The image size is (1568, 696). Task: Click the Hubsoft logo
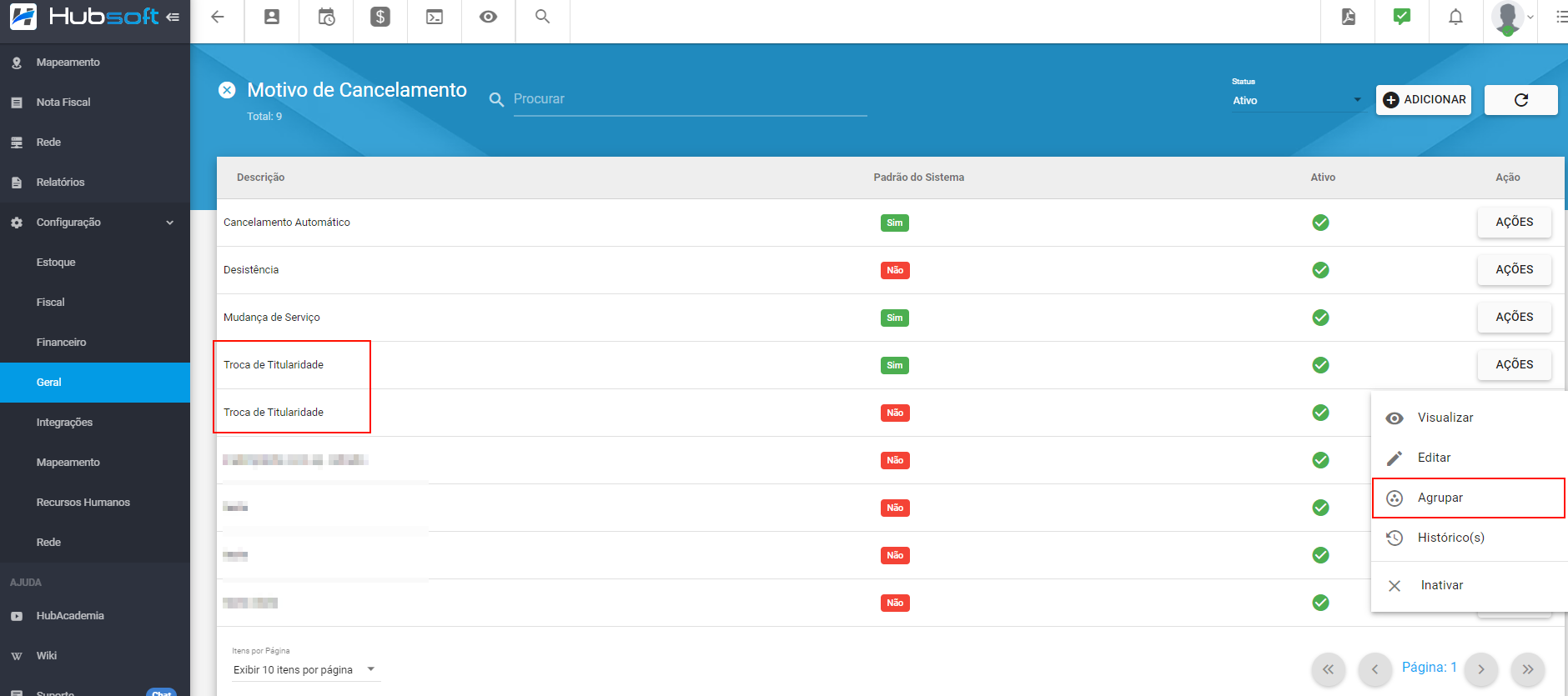pyautogui.click(x=83, y=17)
